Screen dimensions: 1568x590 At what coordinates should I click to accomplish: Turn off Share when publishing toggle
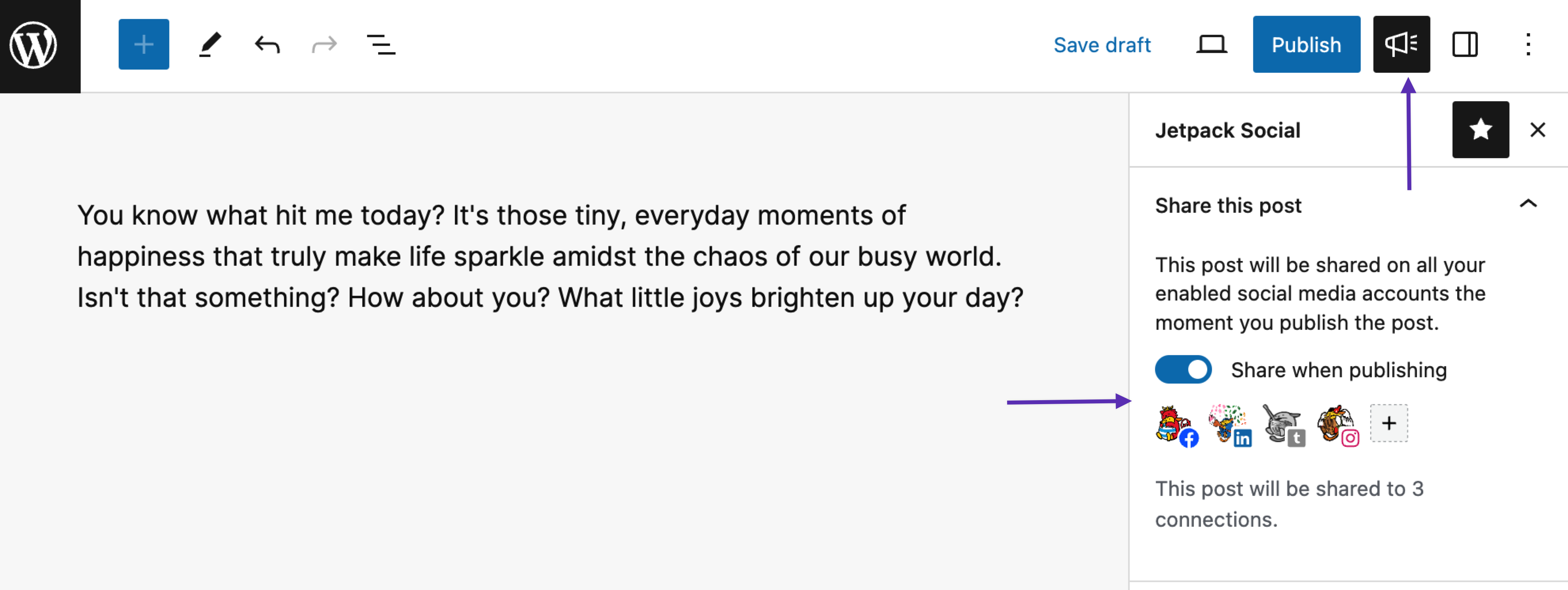pos(1183,370)
